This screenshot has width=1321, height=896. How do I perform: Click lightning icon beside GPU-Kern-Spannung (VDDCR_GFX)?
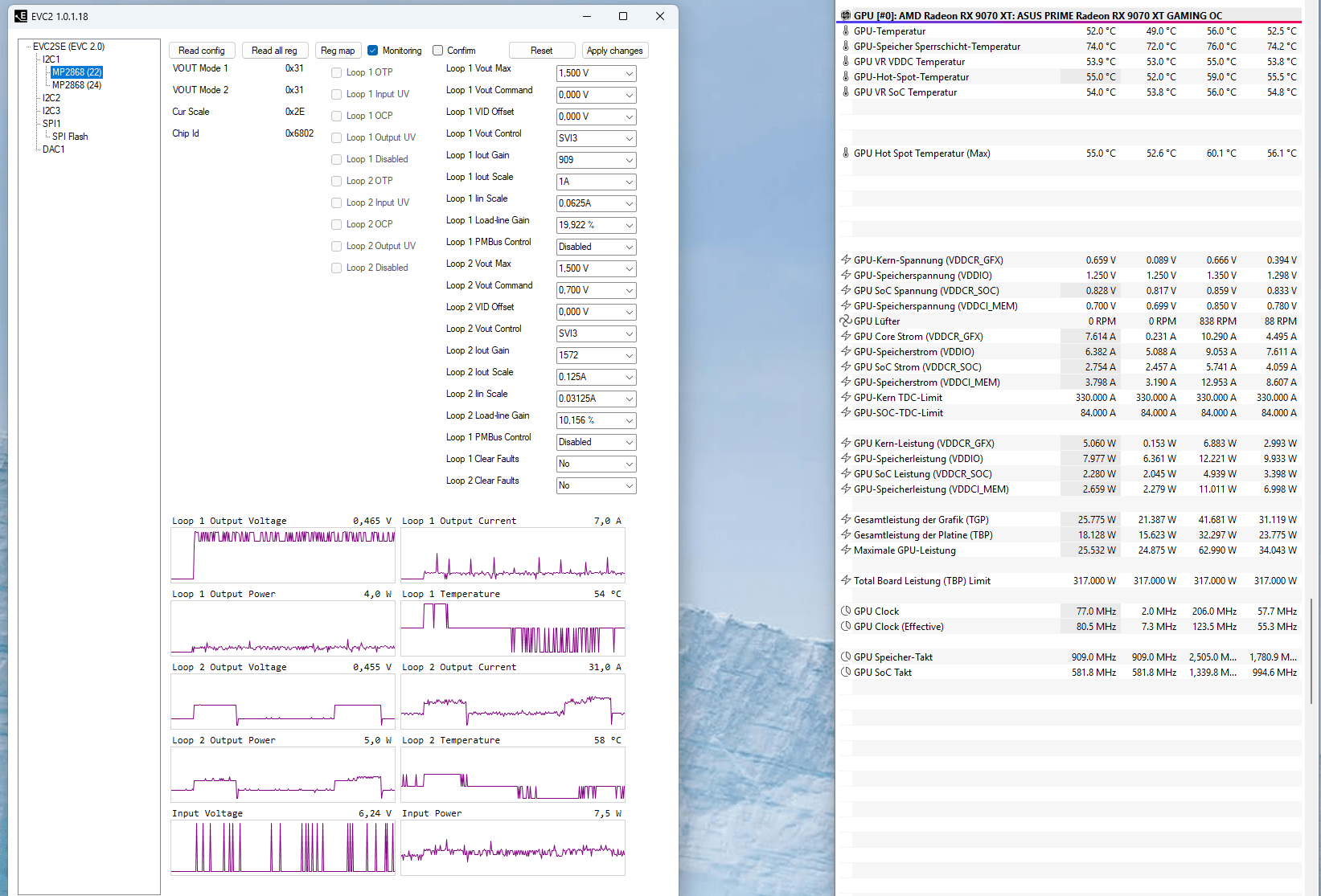(846, 260)
